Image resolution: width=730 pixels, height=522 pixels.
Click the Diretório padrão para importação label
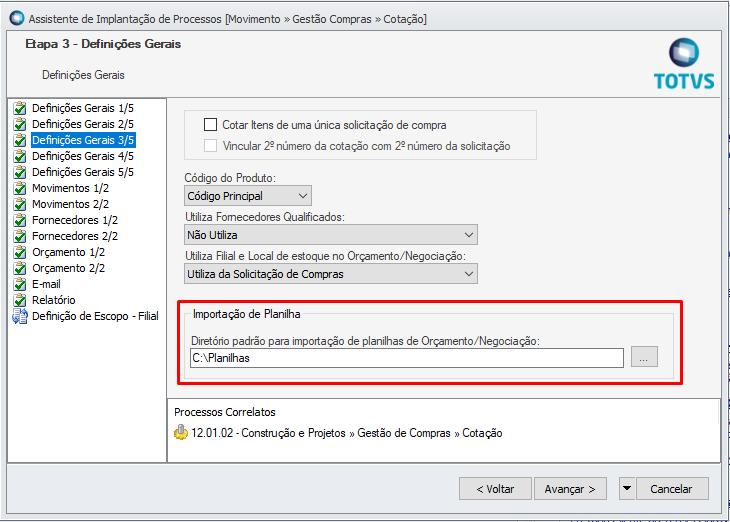tap(365, 341)
